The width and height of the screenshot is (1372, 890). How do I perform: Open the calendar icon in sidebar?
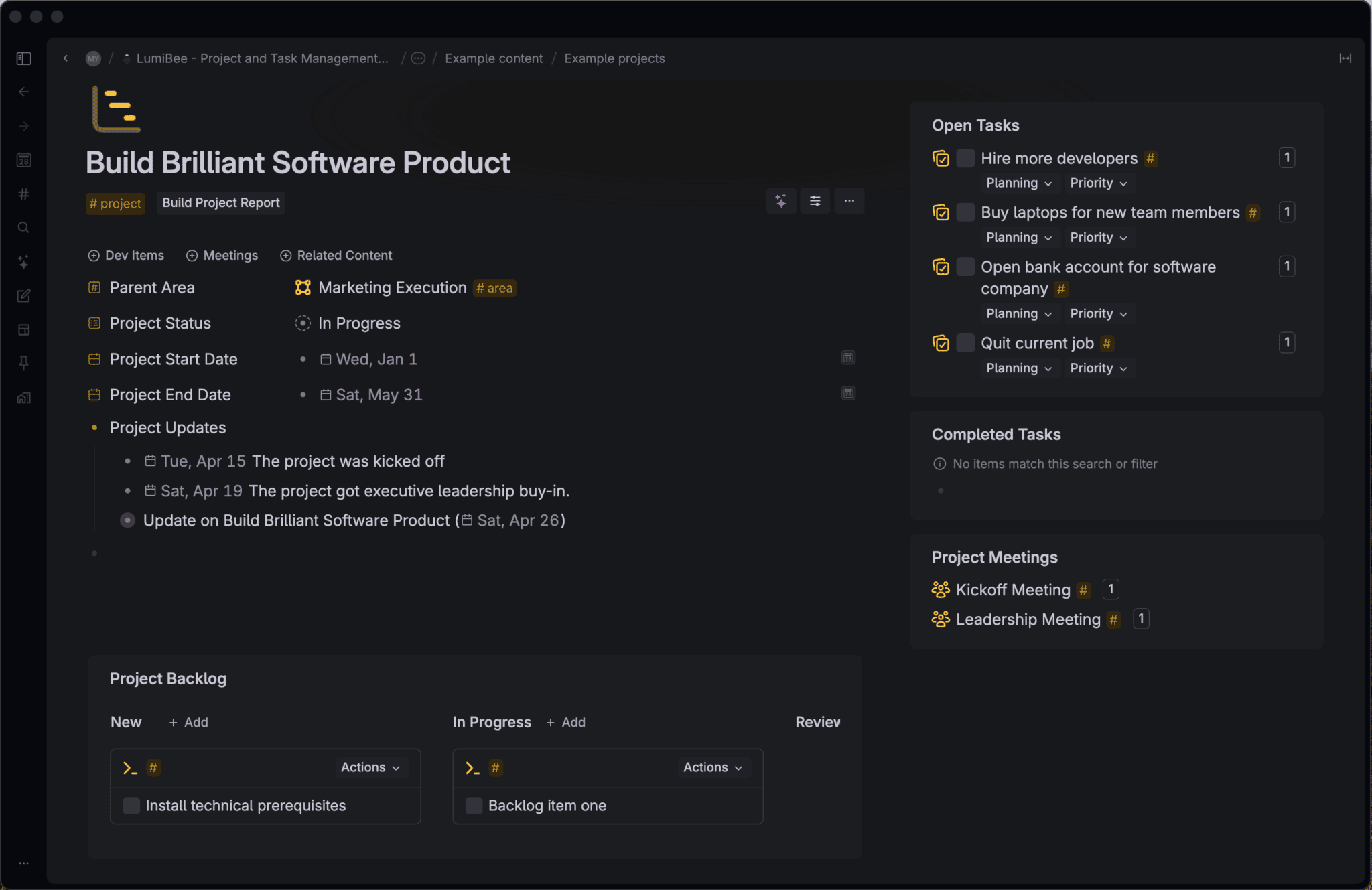[x=24, y=160]
